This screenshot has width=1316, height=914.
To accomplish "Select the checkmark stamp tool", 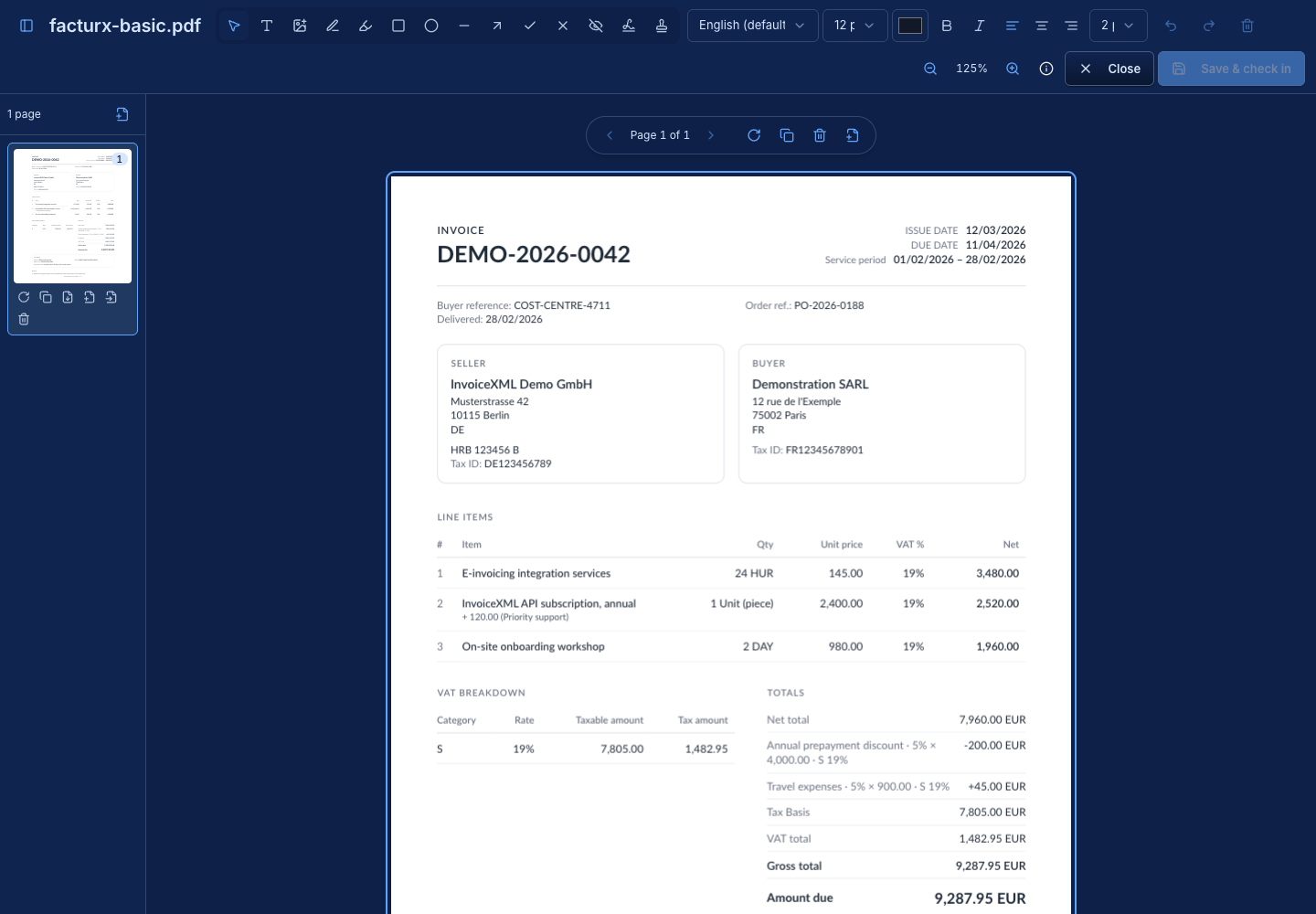I will 530,26.
